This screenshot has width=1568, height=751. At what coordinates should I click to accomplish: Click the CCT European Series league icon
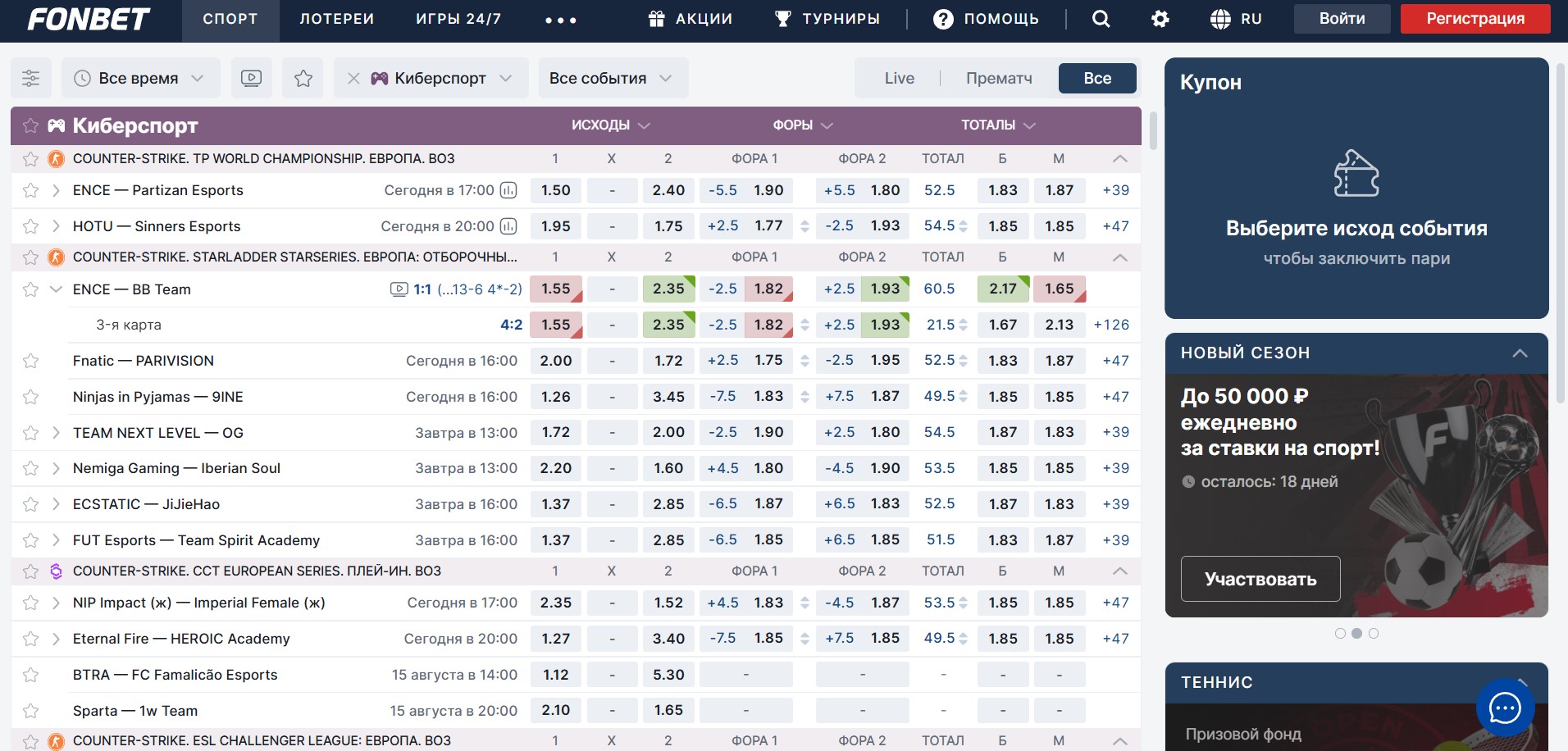point(56,571)
